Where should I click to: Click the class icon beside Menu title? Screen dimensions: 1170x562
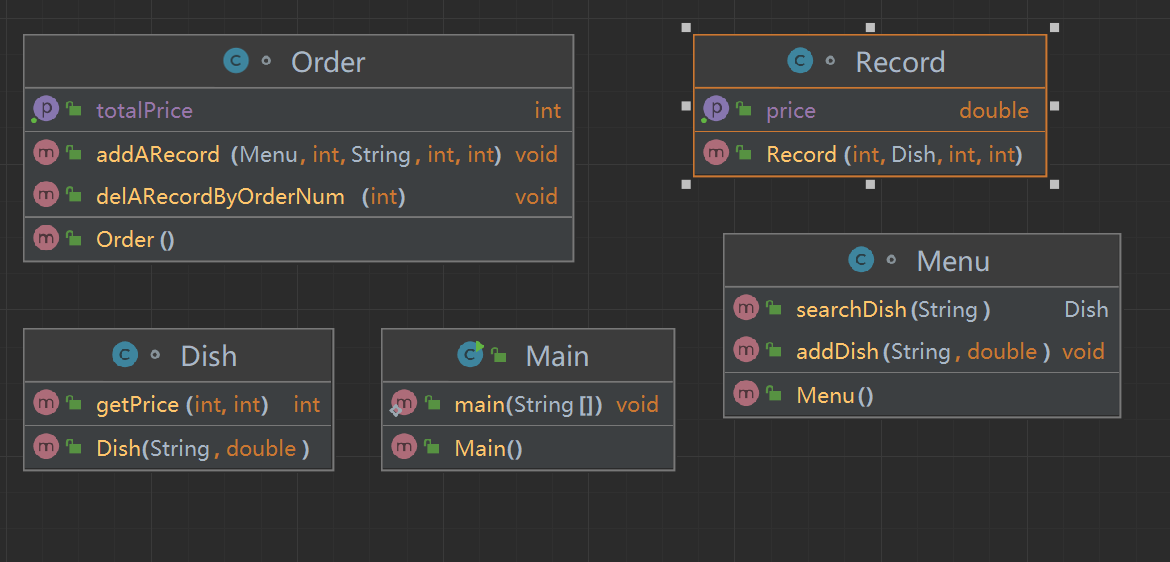[x=861, y=261]
